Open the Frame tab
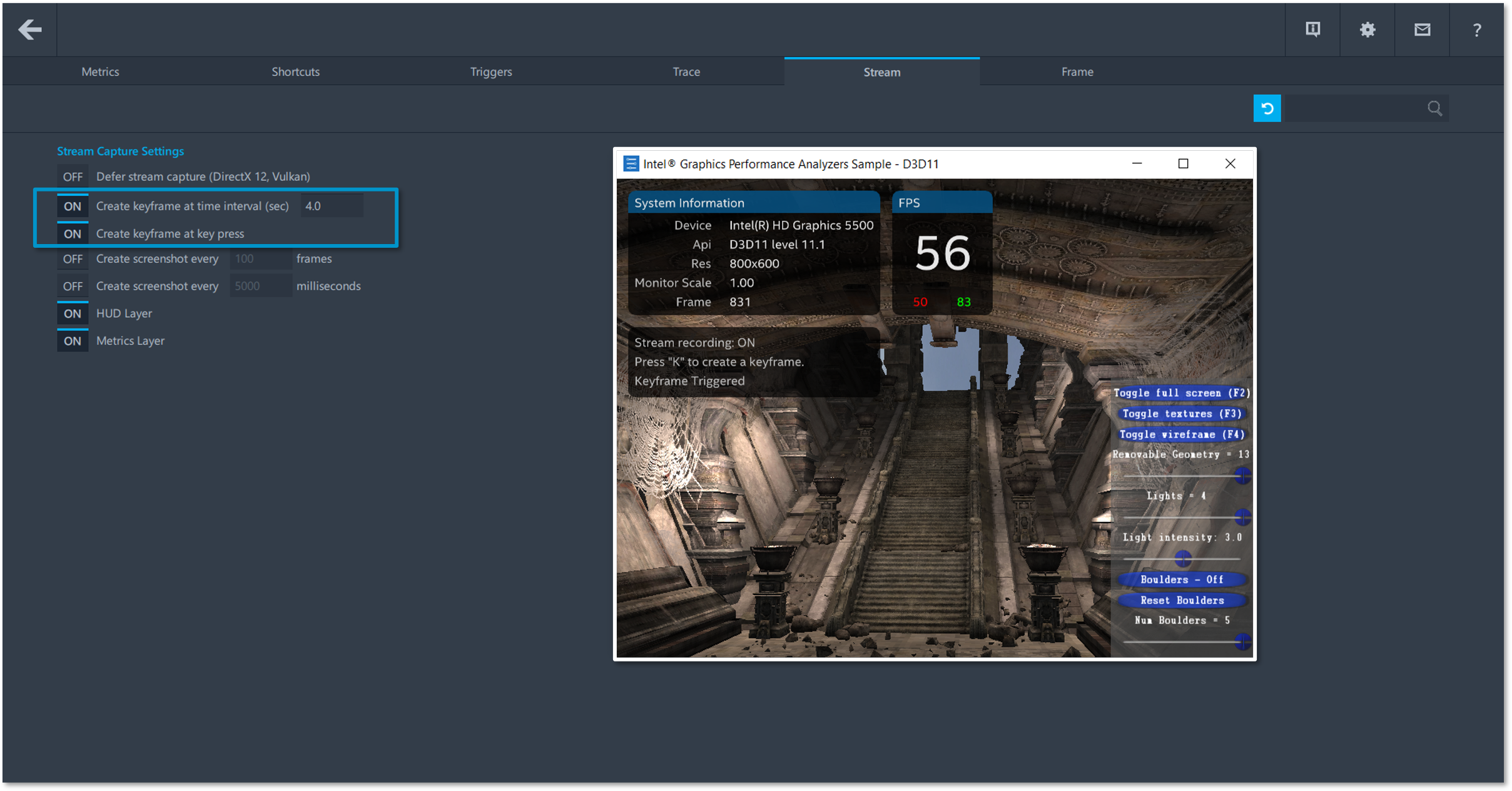Image resolution: width=1512 pixels, height=791 pixels. 1077,72
